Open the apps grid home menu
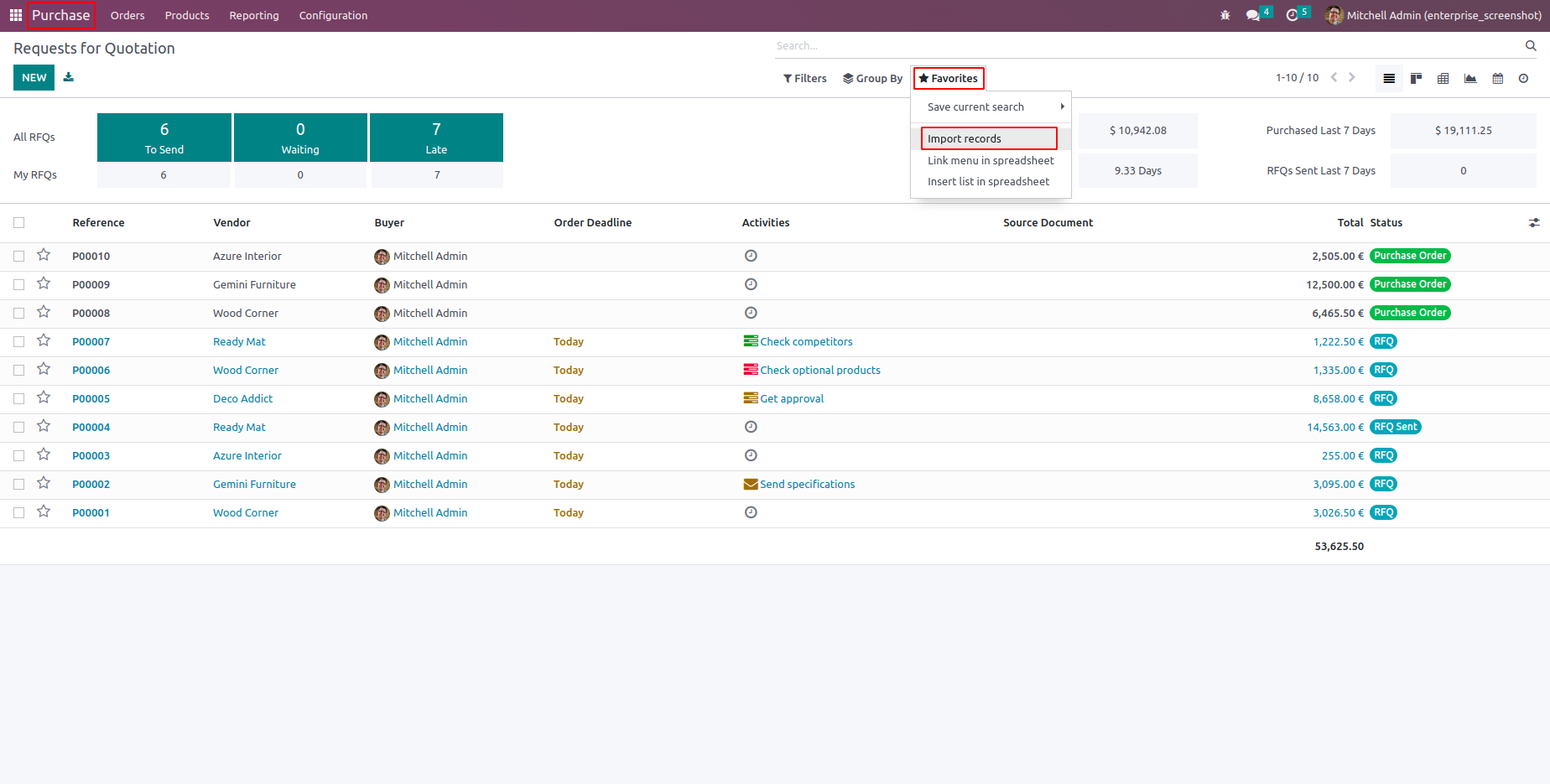Screen dimensions: 1550x784 pyautogui.click(x=15, y=15)
